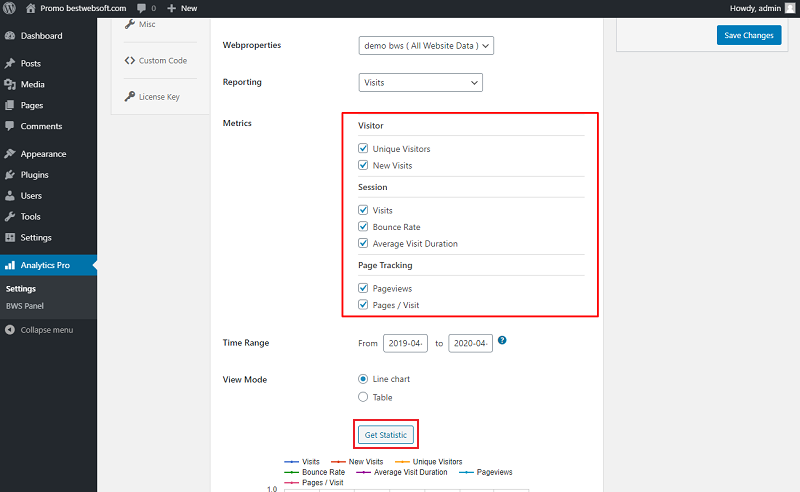
Task: Click the Average Visit Duration legend entry
Action: (x=402, y=472)
